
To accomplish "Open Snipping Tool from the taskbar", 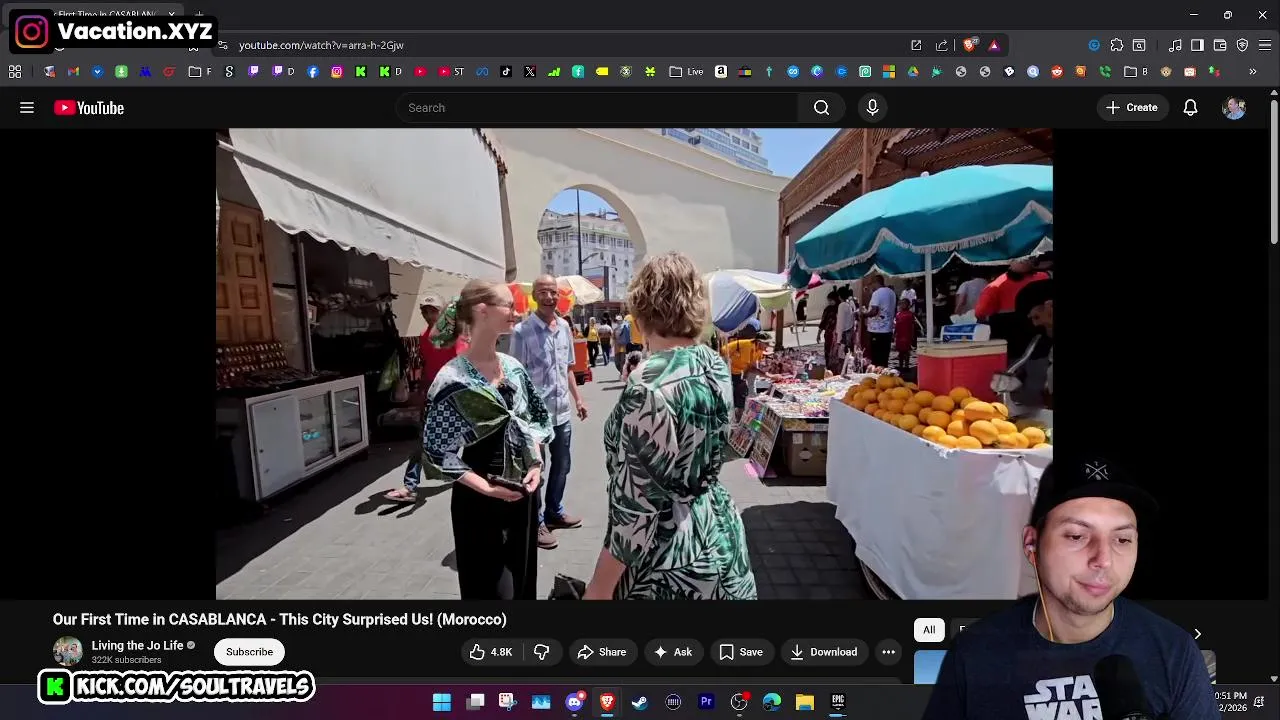I will tap(508, 702).
